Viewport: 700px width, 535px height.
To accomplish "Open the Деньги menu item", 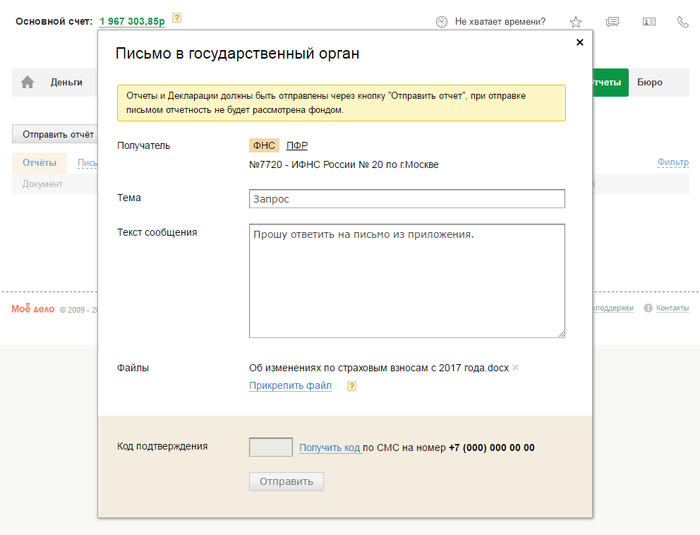I will point(66,83).
